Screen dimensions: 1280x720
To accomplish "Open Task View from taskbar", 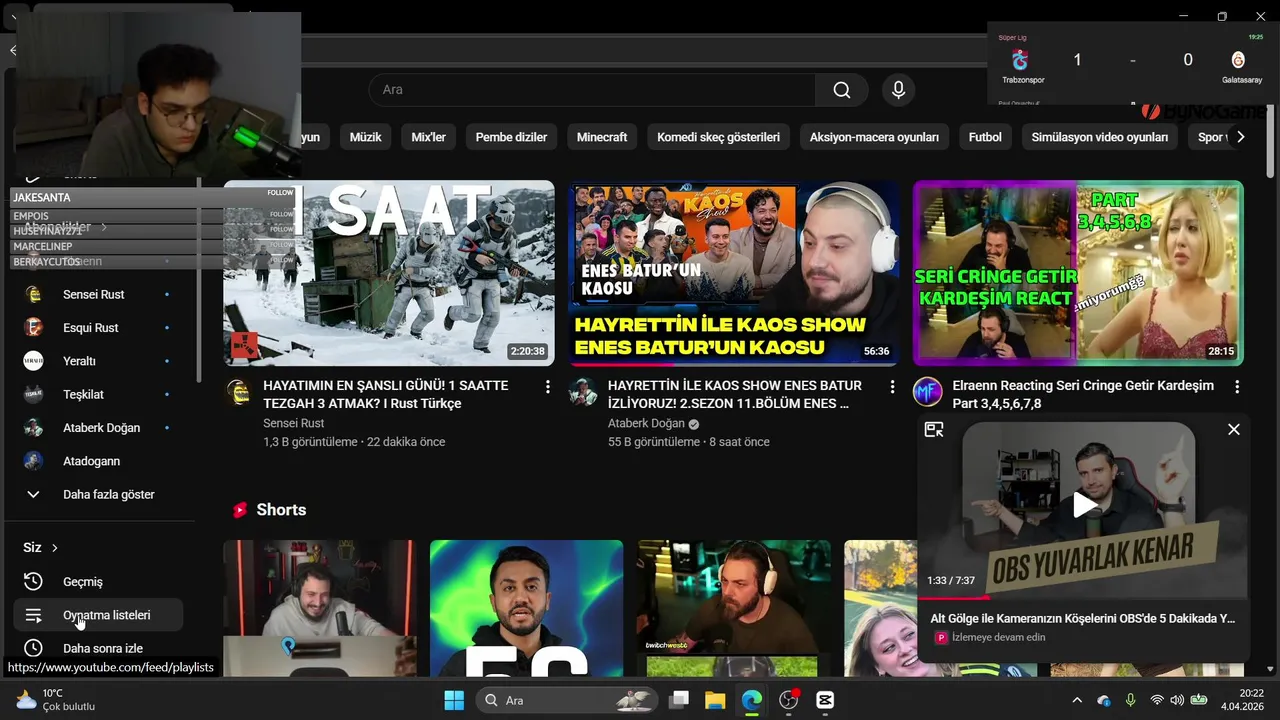I will tap(679, 700).
